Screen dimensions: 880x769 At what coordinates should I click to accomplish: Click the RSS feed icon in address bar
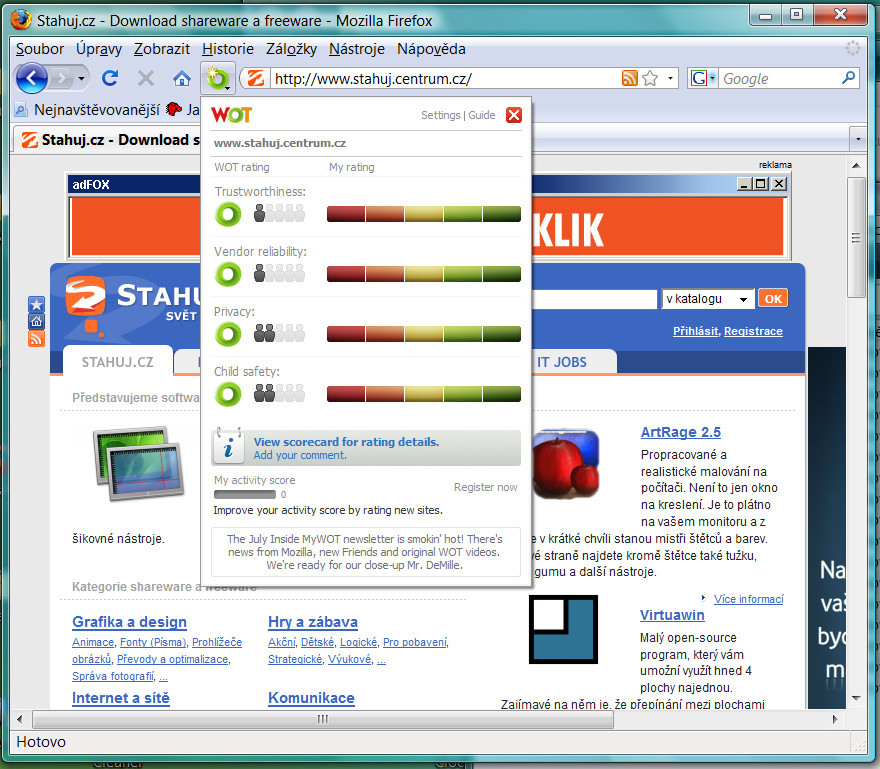tap(630, 78)
